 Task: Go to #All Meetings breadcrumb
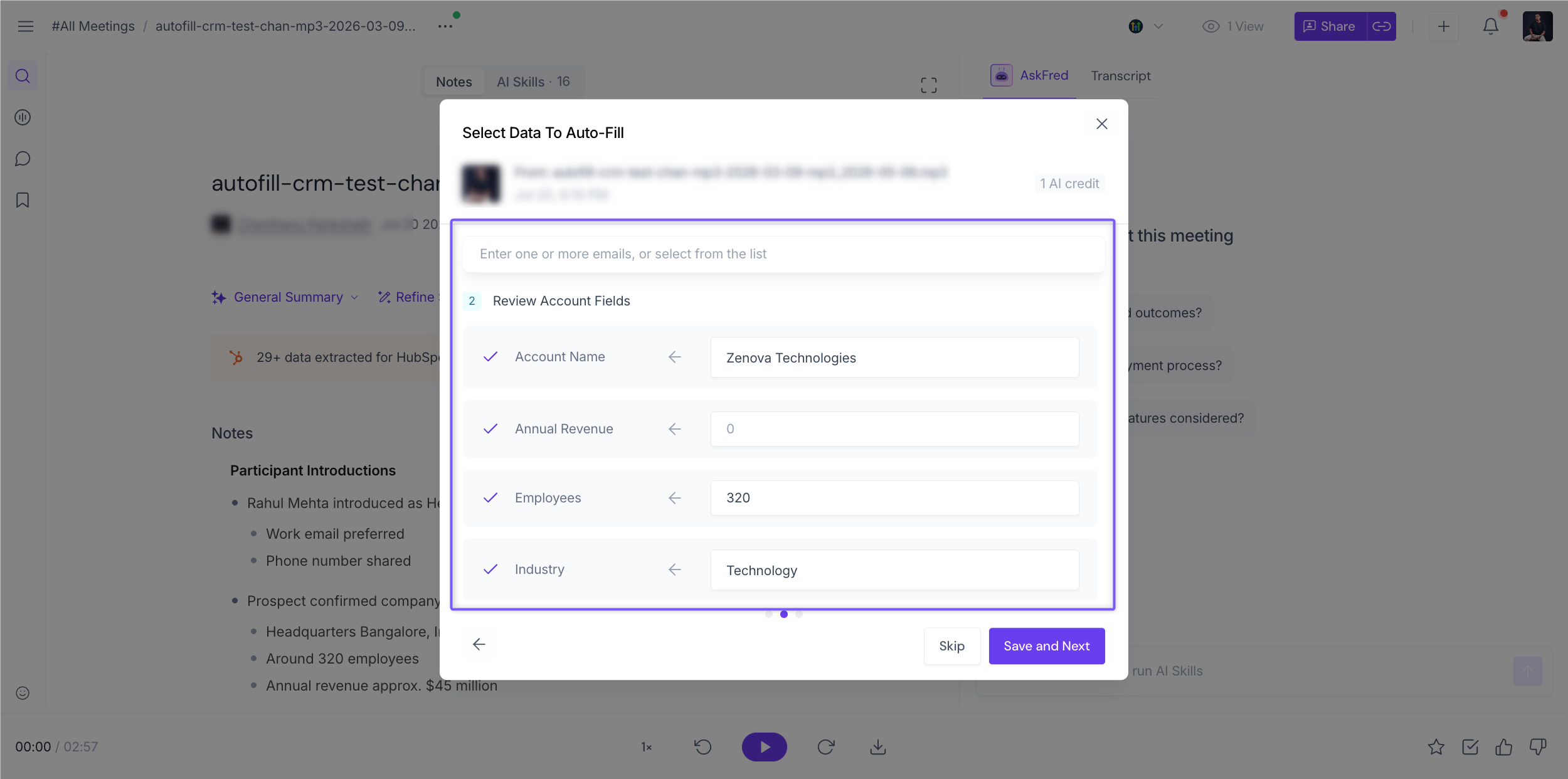93,26
